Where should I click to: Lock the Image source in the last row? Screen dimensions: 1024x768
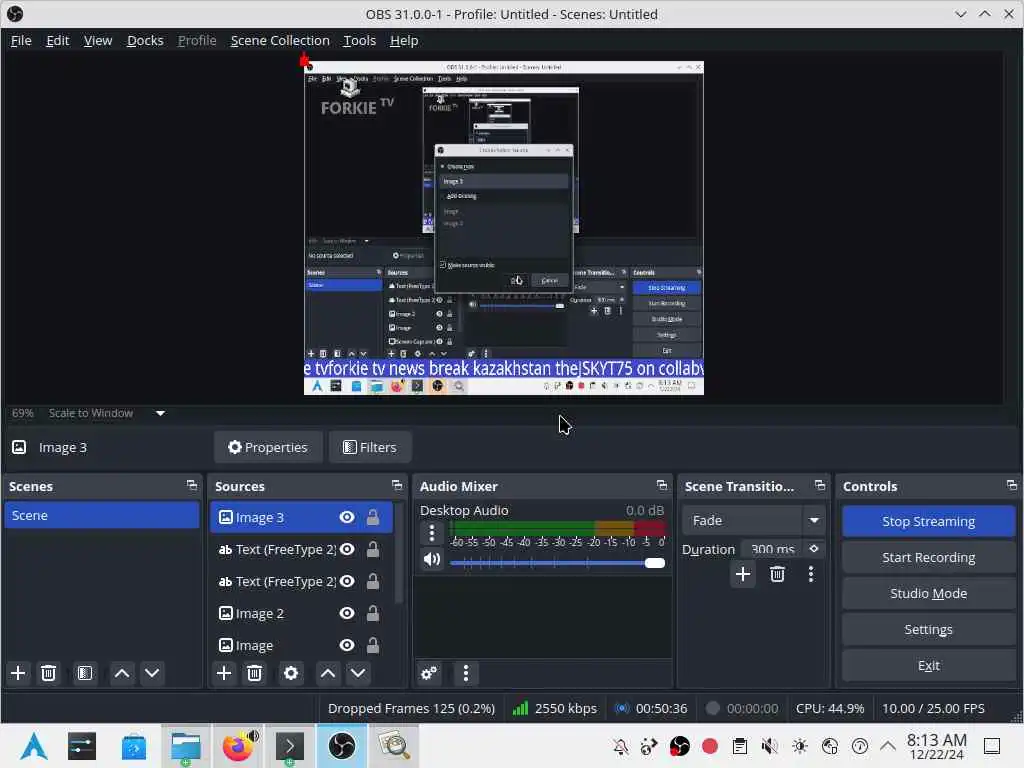pyautogui.click(x=373, y=645)
